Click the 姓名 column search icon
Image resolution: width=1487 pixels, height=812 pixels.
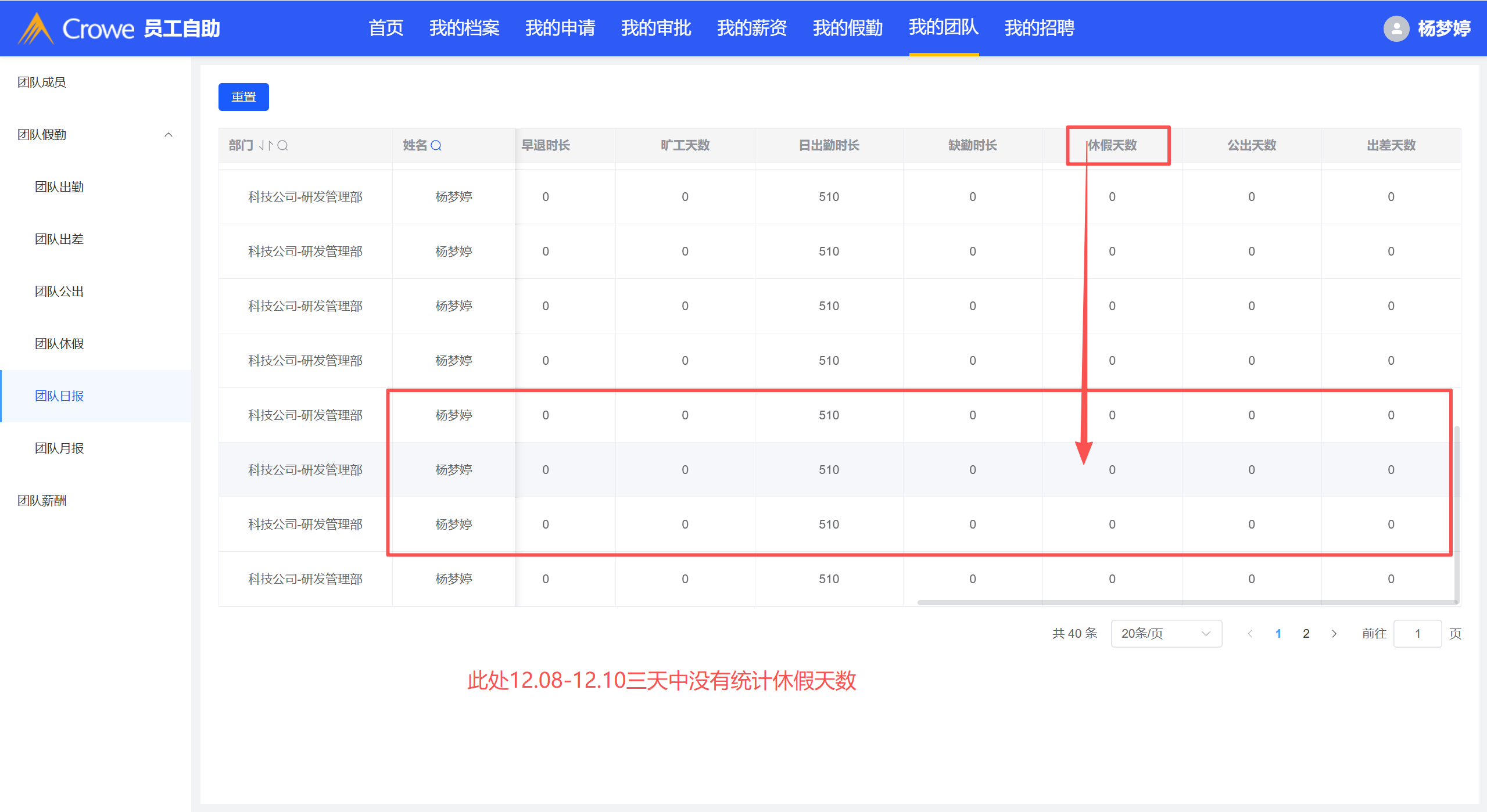(436, 145)
